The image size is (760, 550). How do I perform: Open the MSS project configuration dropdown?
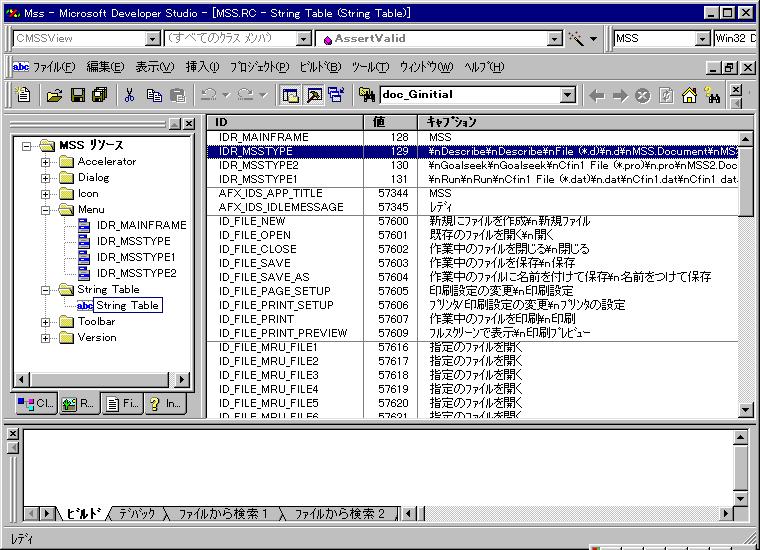coord(702,39)
